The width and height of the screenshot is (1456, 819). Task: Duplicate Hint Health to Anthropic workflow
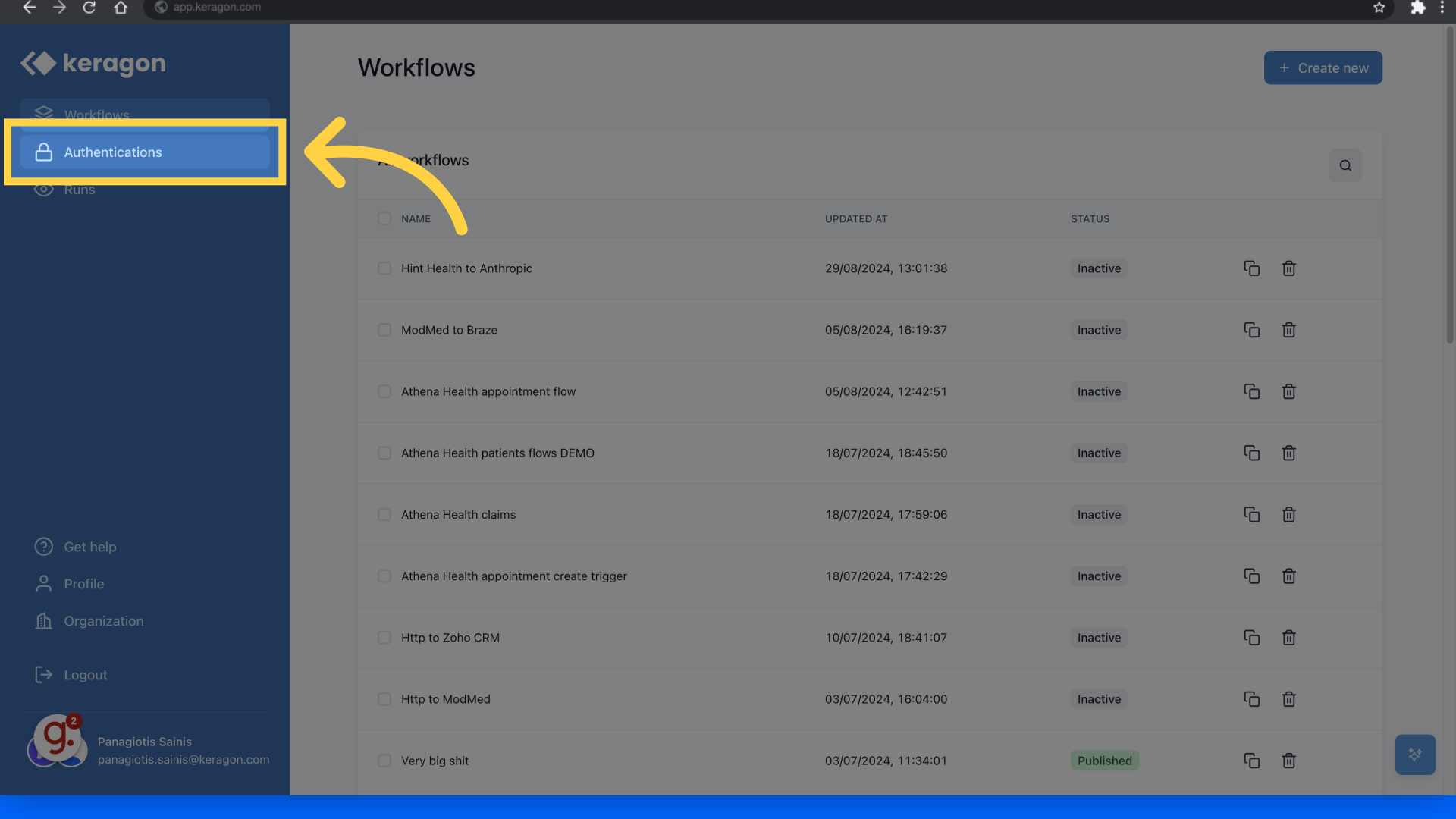[1251, 268]
